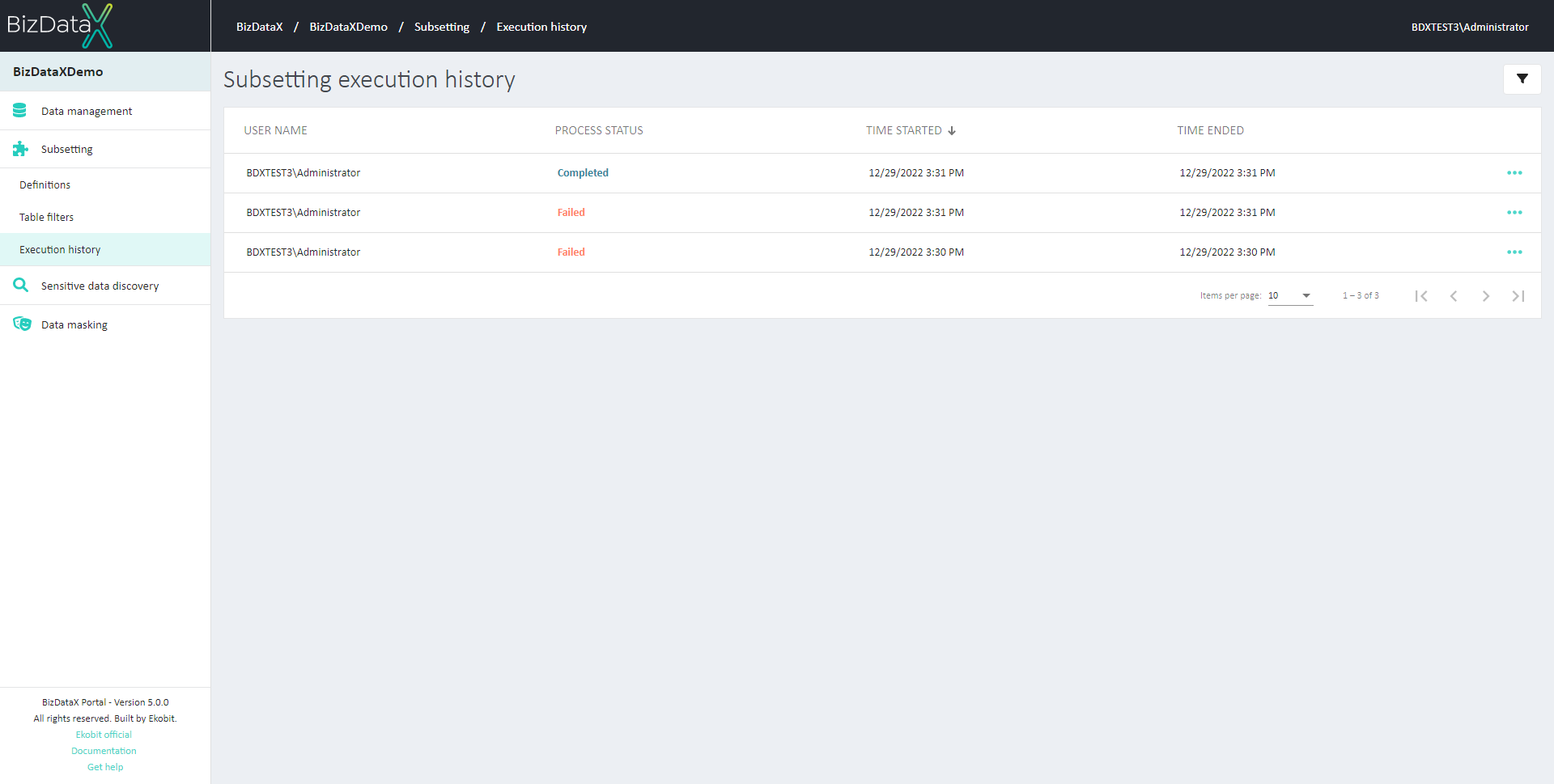The height and width of the screenshot is (784, 1554).
Task: Open the filter funnel icon
Action: 1522,79
